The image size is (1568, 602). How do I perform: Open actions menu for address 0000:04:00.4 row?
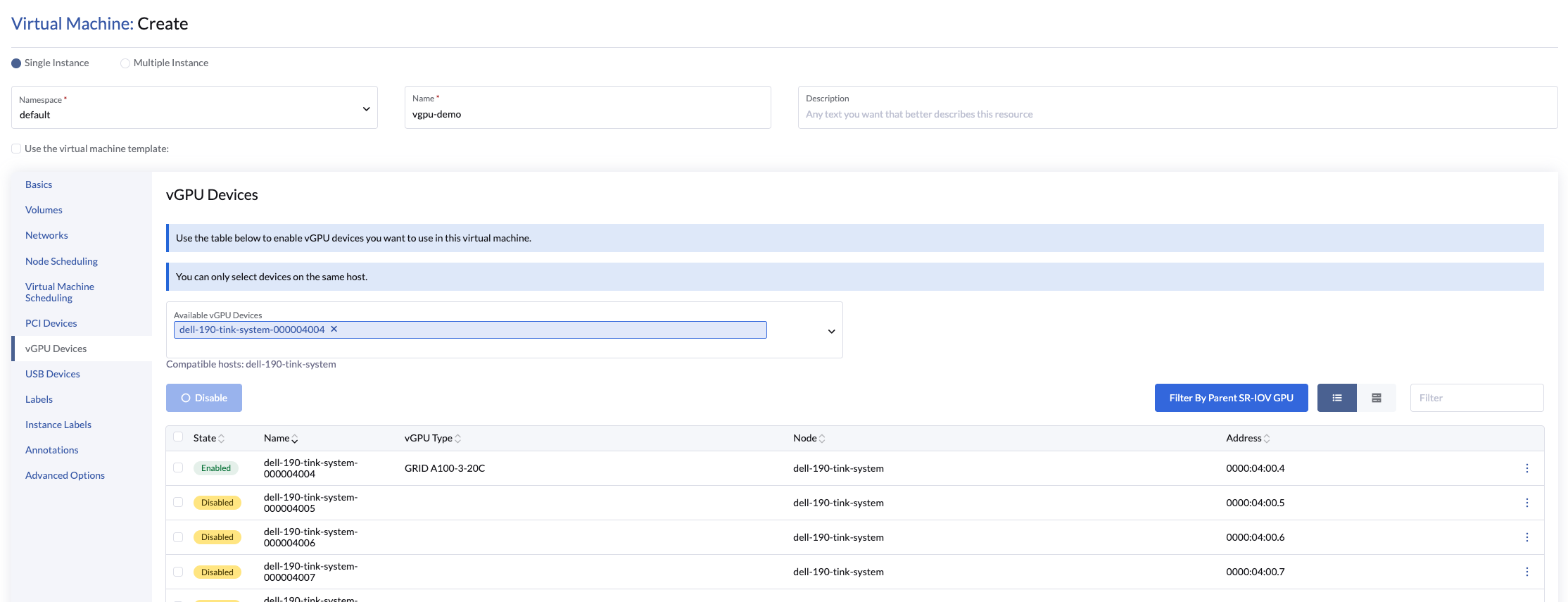[x=1526, y=468]
